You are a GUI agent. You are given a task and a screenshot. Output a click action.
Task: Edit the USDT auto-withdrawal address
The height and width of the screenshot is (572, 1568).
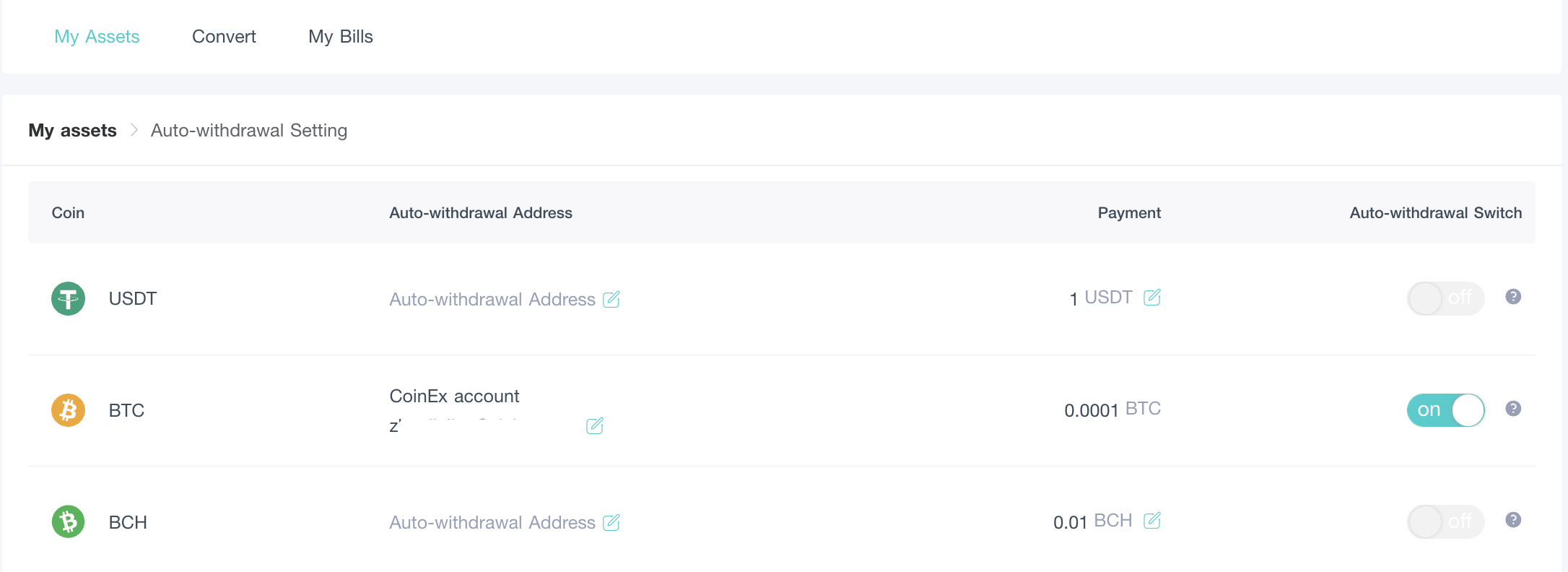click(611, 299)
